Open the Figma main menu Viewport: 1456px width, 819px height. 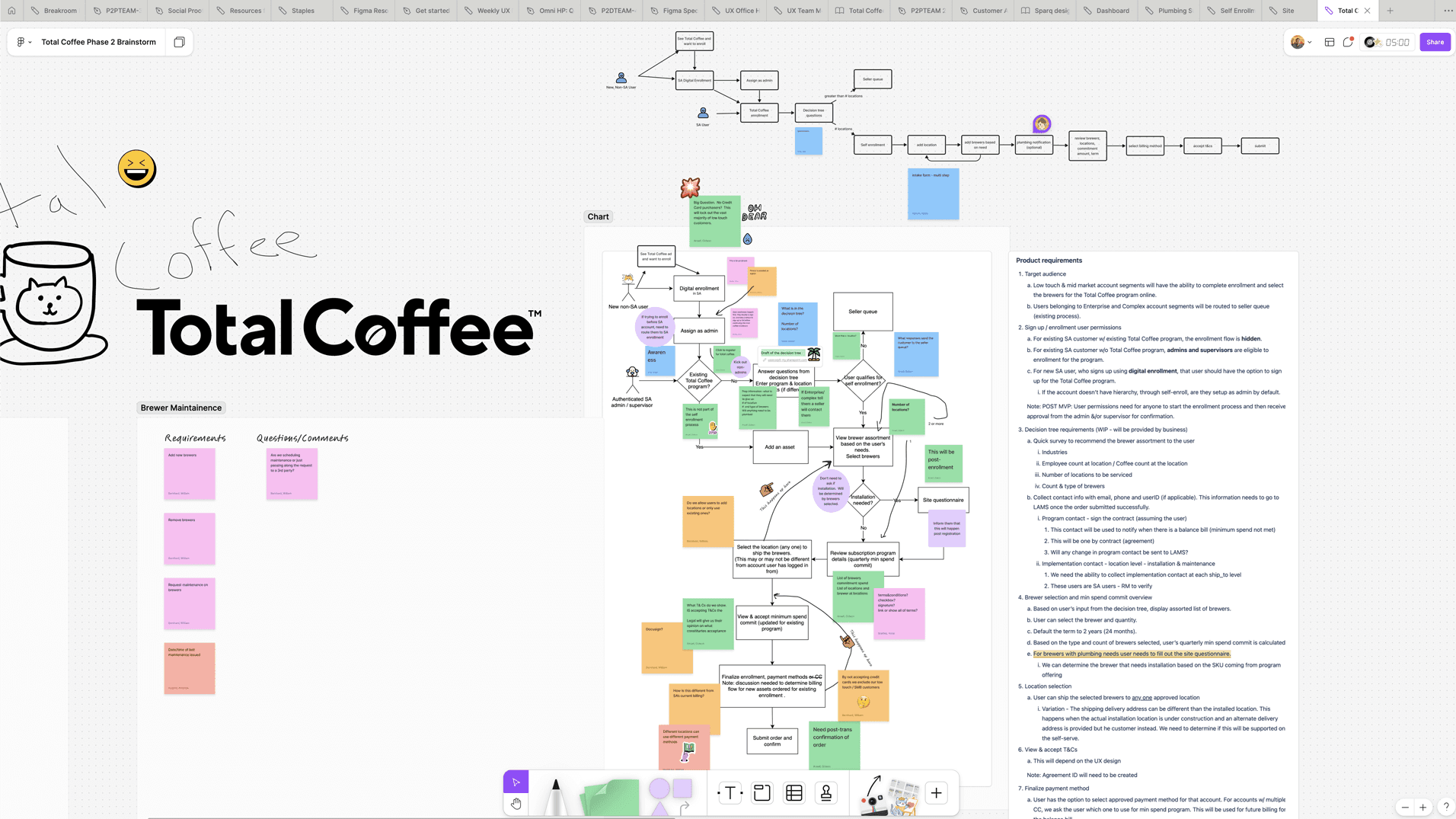click(24, 42)
